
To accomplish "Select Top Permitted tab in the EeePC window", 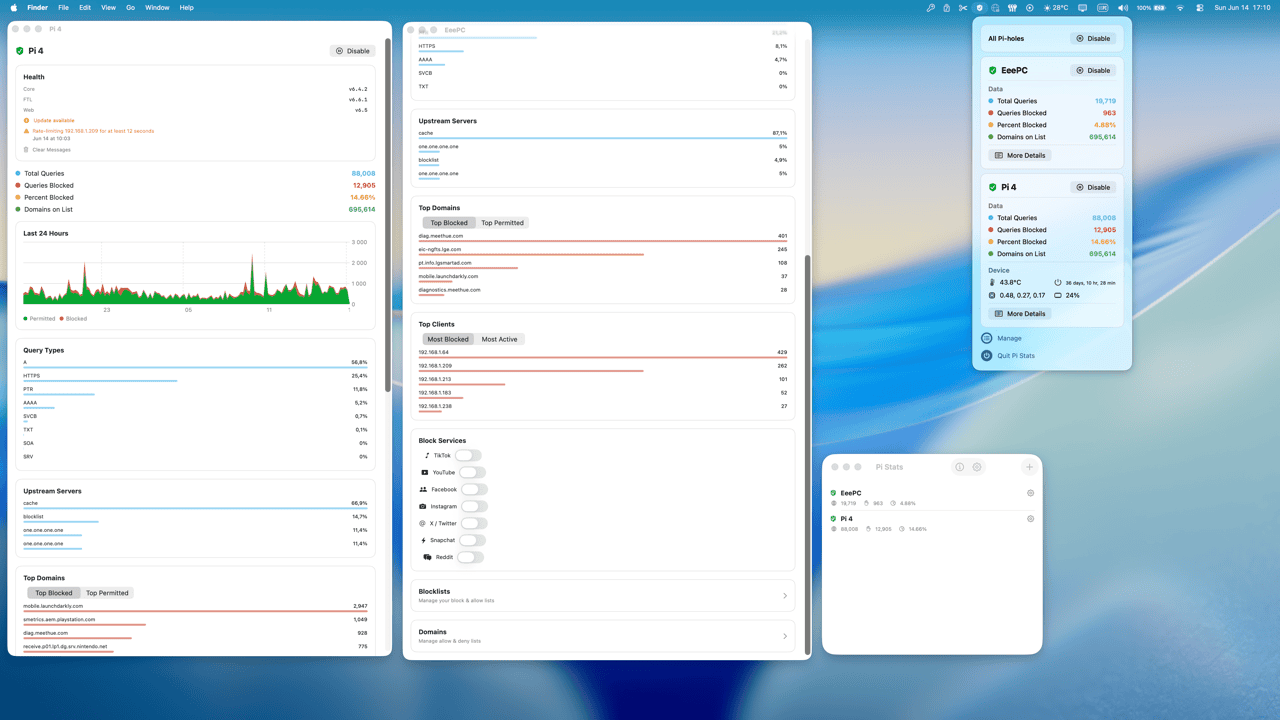I will [502, 223].
